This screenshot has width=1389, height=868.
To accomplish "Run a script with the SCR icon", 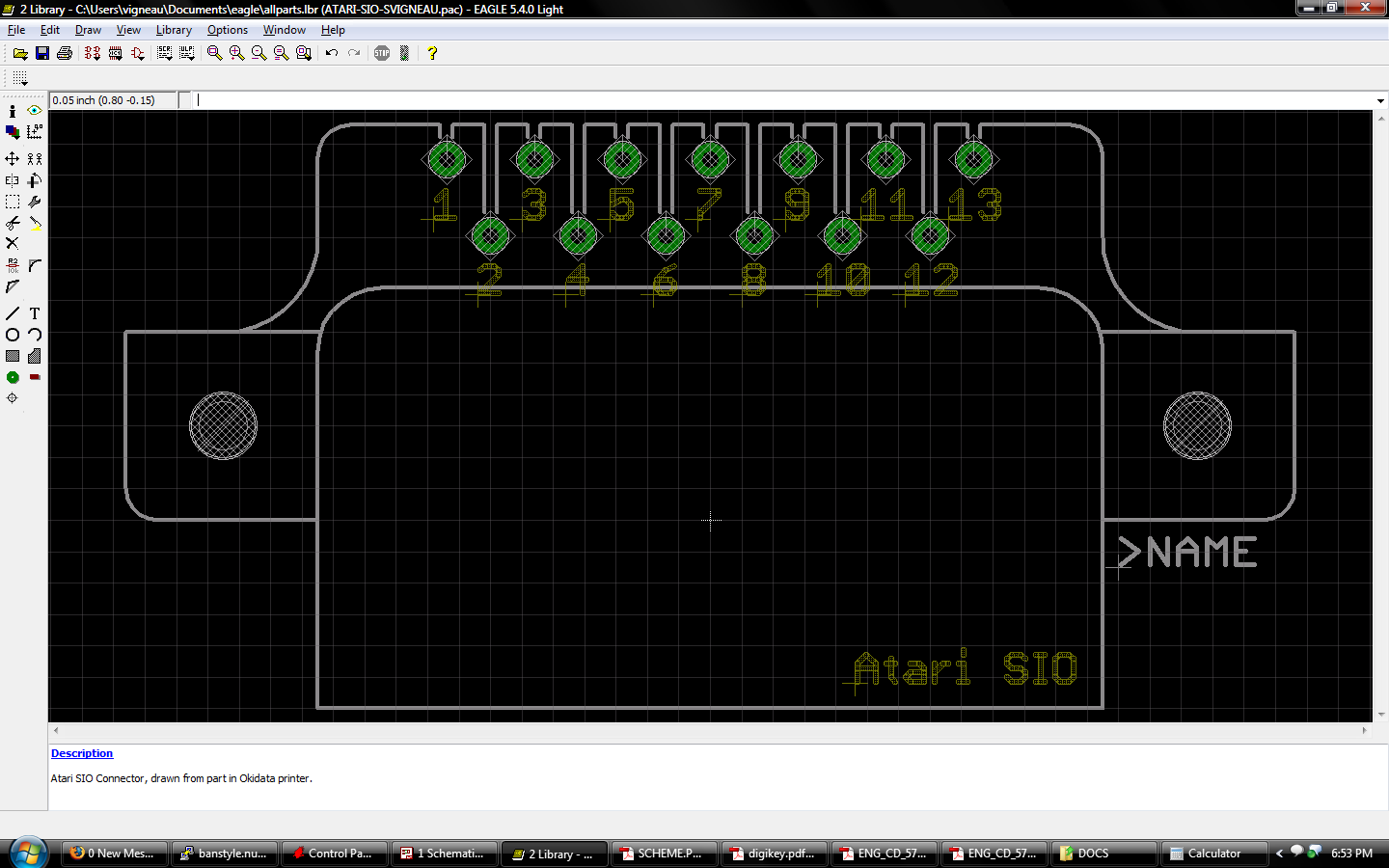I will point(165,53).
